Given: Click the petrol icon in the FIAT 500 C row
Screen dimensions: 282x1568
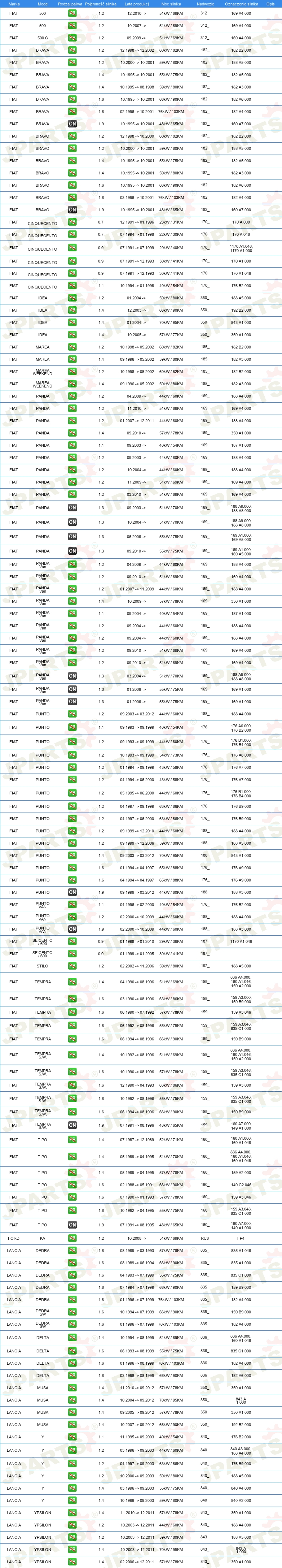Looking at the screenshot, I should click(72, 38).
